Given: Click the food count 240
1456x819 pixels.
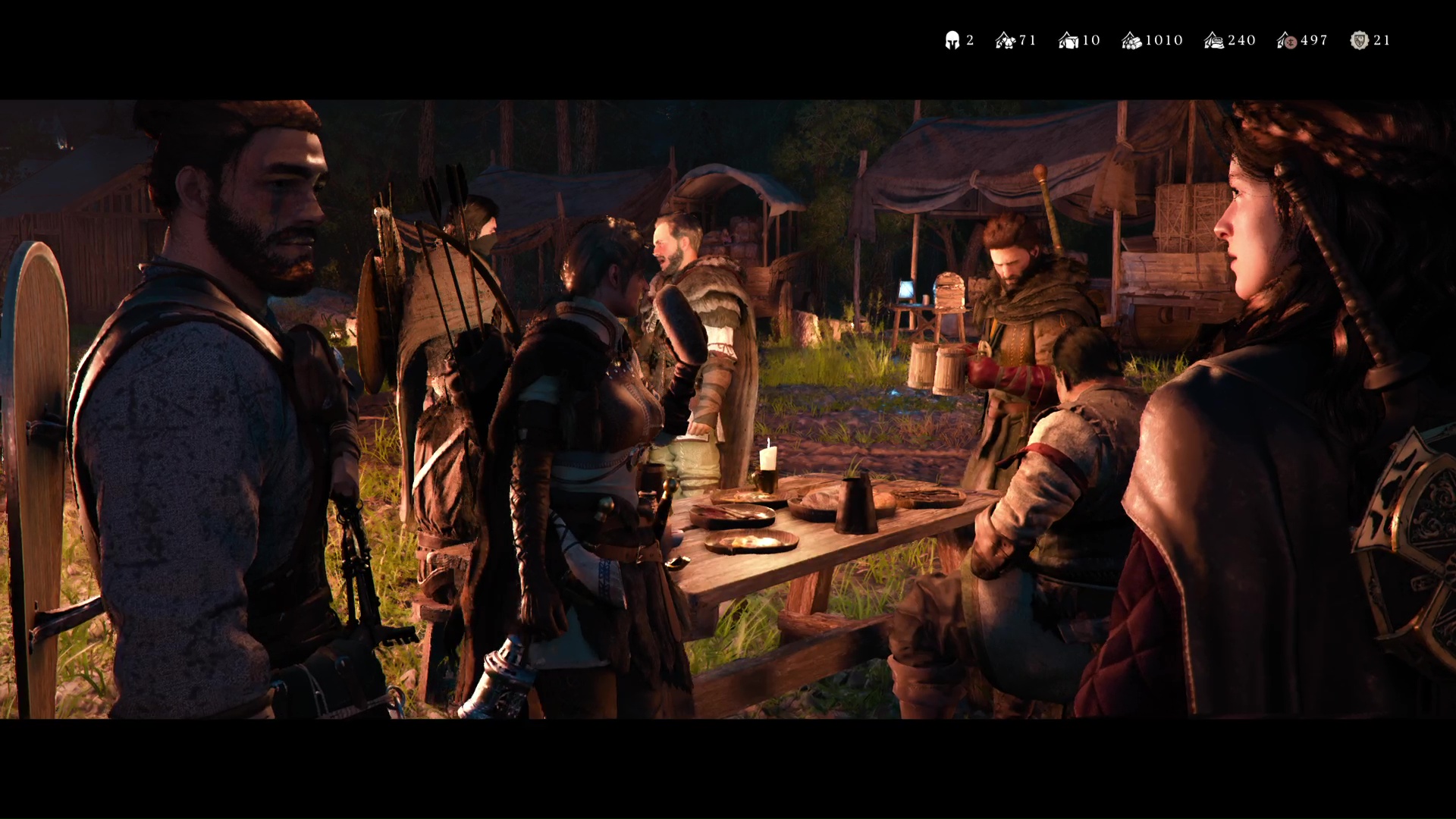Looking at the screenshot, I should coord(1242,40).
